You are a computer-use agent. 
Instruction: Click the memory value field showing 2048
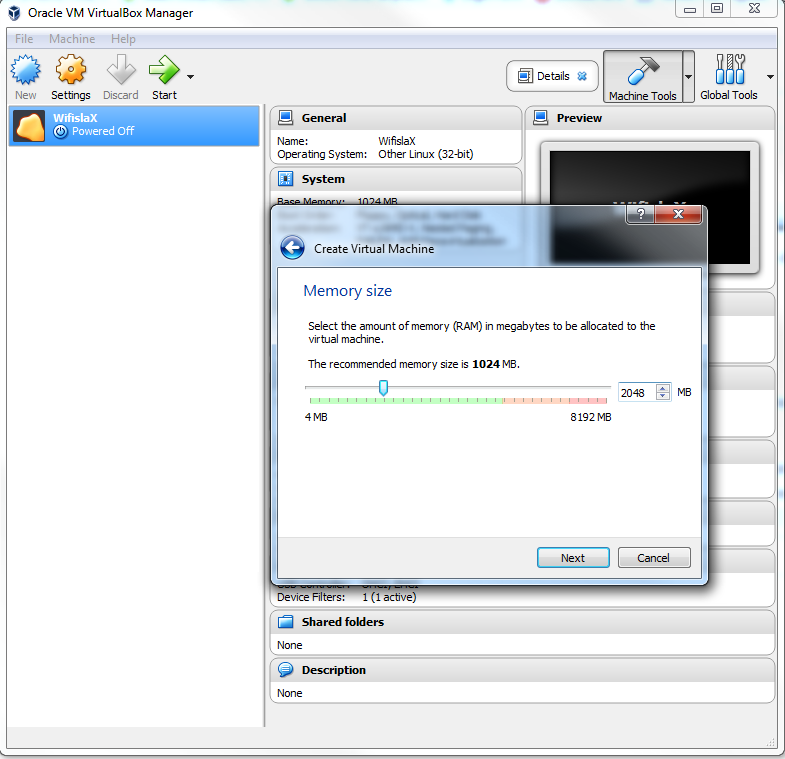(637, 393)
